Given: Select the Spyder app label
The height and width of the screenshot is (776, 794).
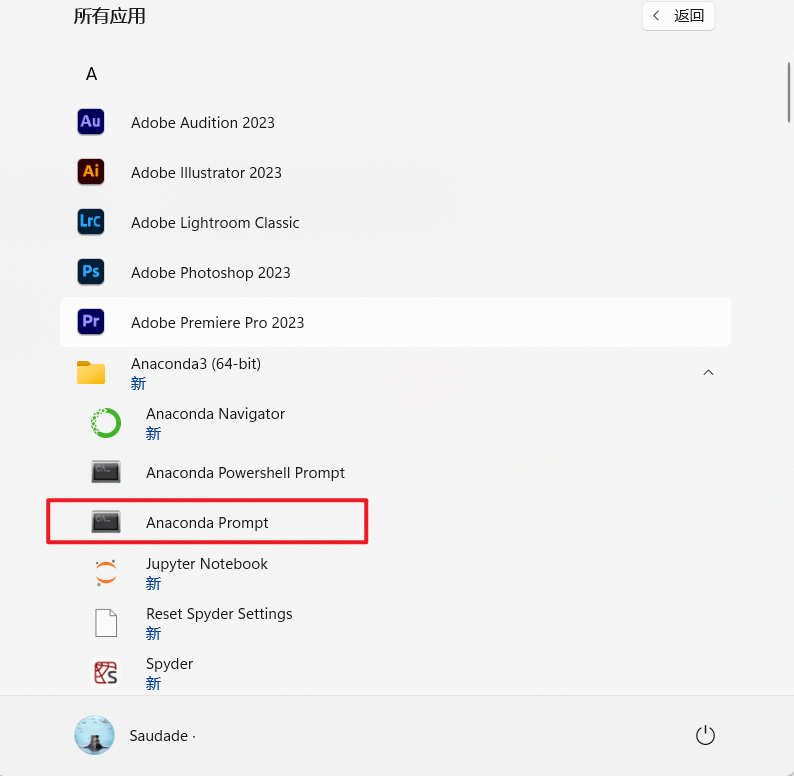Looking at the screenshot, I should [x=169, y=664].
